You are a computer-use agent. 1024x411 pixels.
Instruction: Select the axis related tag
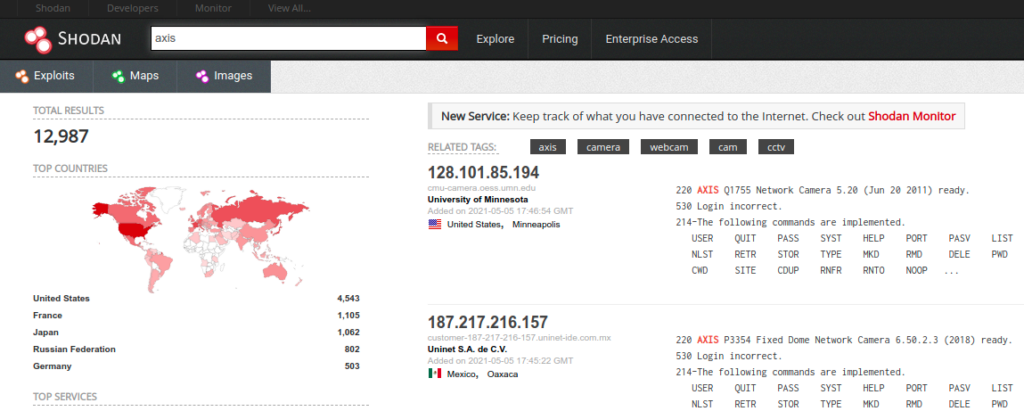click(547, 147)
